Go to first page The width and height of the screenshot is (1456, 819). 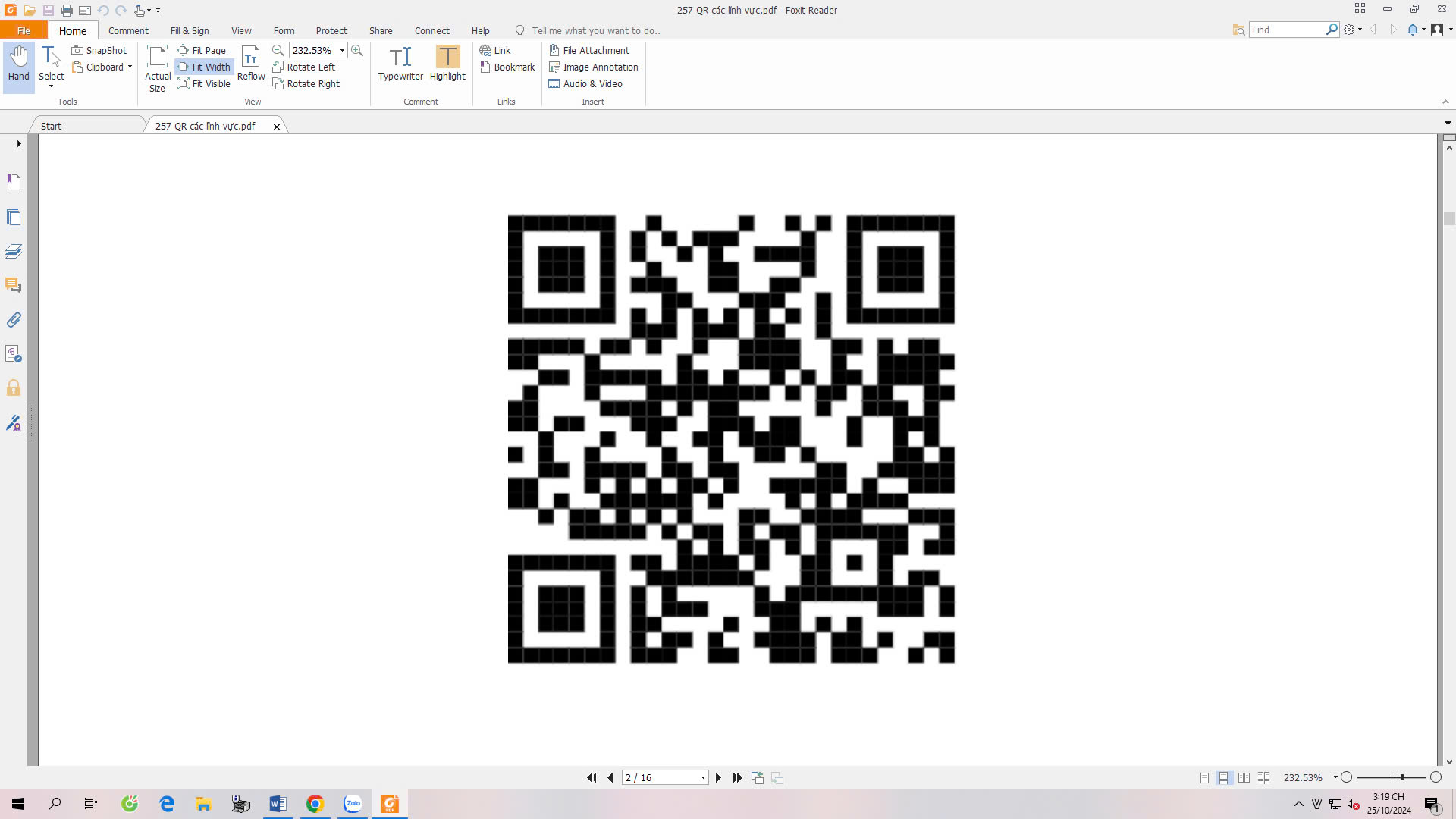click(591, 777)
